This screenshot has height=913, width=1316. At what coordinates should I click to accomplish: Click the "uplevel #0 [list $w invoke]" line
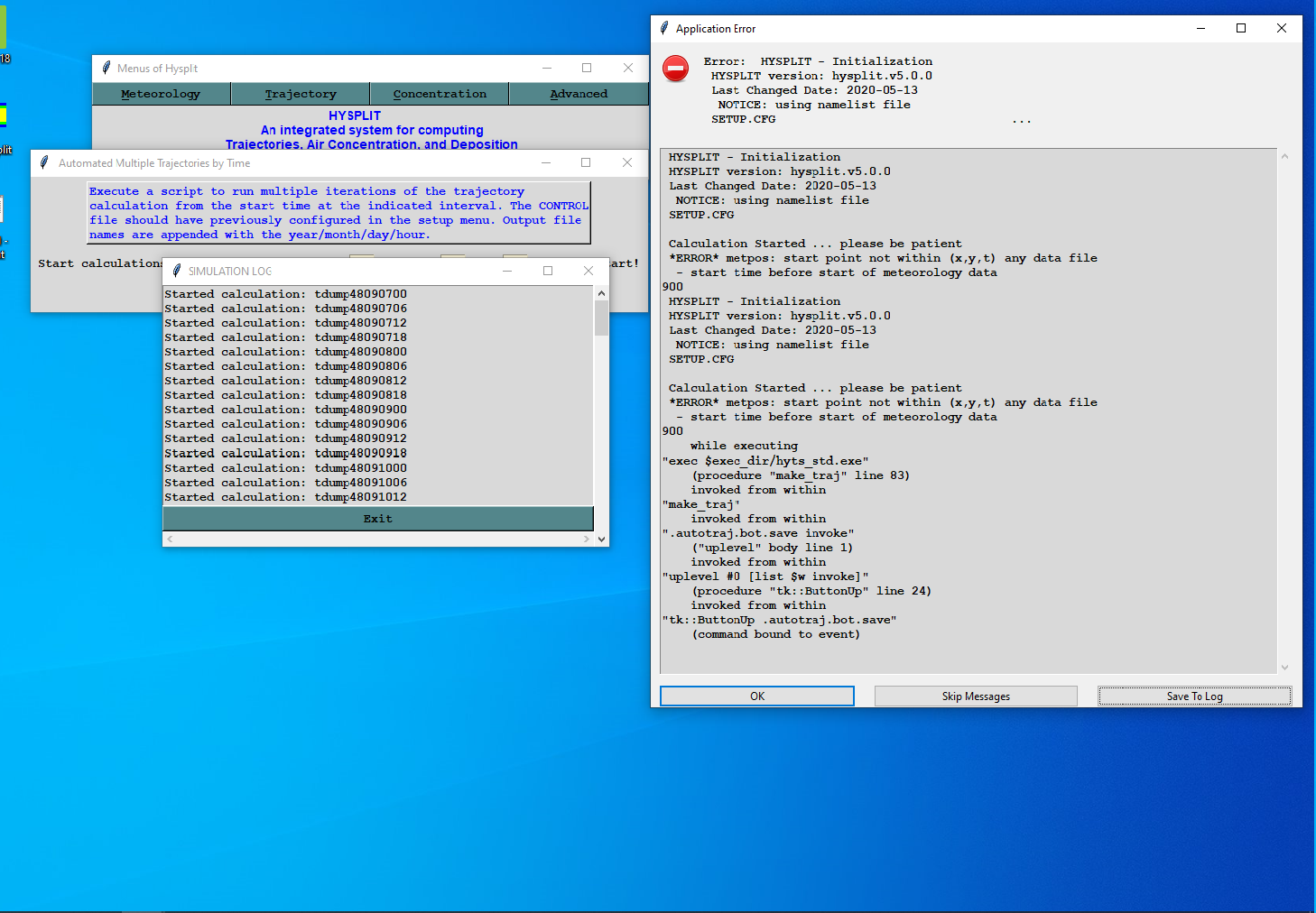coord(765,576)
